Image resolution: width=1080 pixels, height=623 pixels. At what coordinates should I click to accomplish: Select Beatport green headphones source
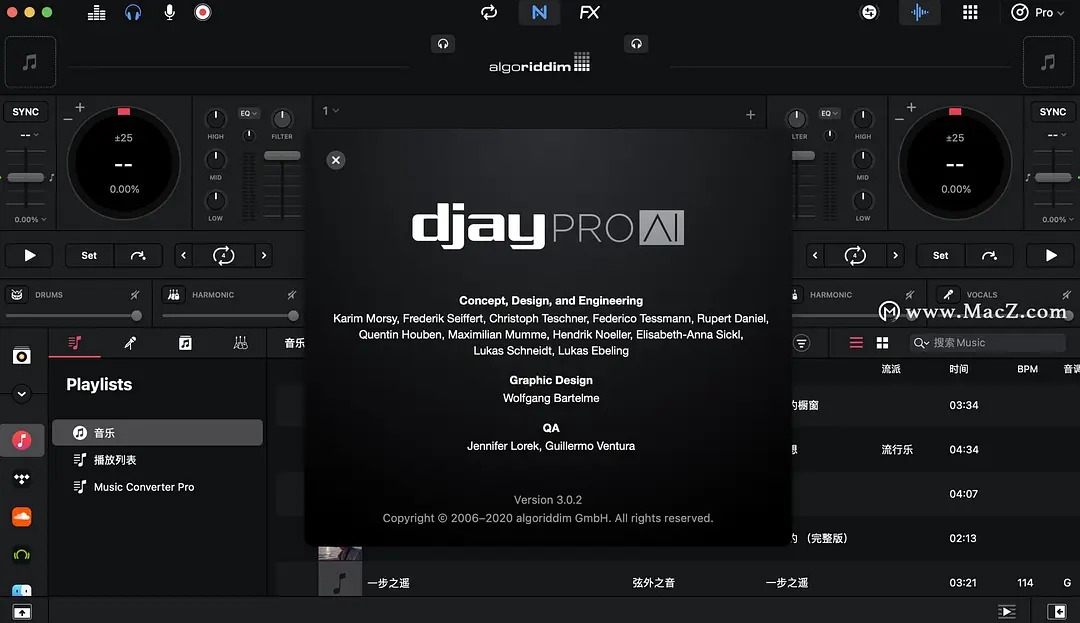[21, 555]
